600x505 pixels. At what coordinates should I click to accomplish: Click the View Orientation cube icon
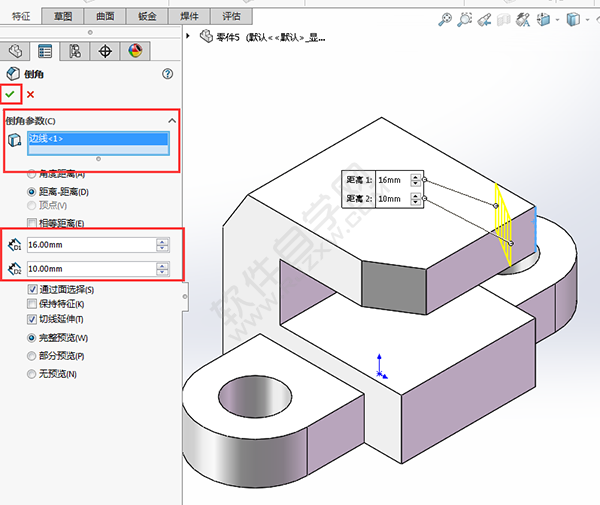543,19
